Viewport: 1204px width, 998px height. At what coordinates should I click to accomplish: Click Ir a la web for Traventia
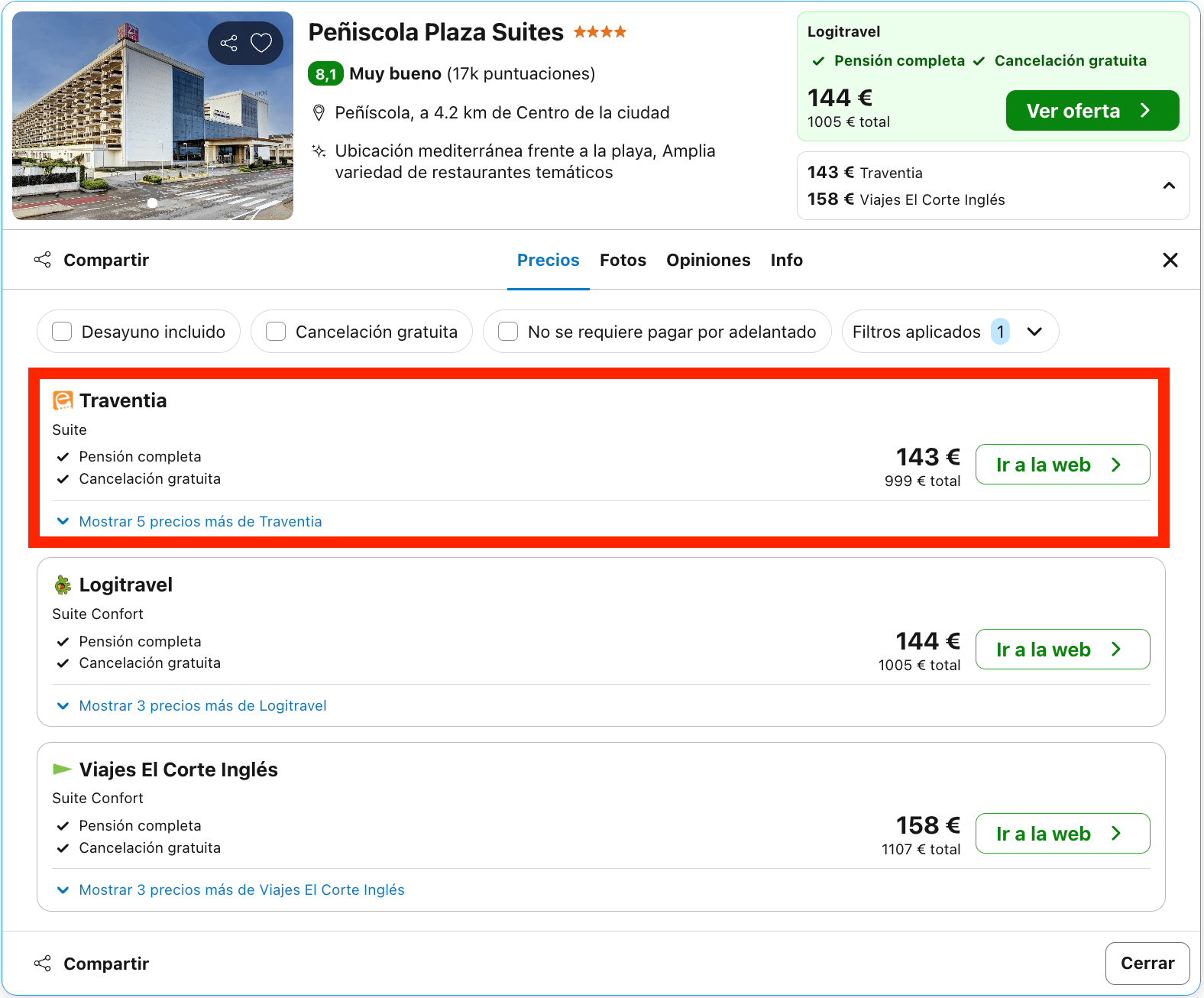pos(1063,465)
